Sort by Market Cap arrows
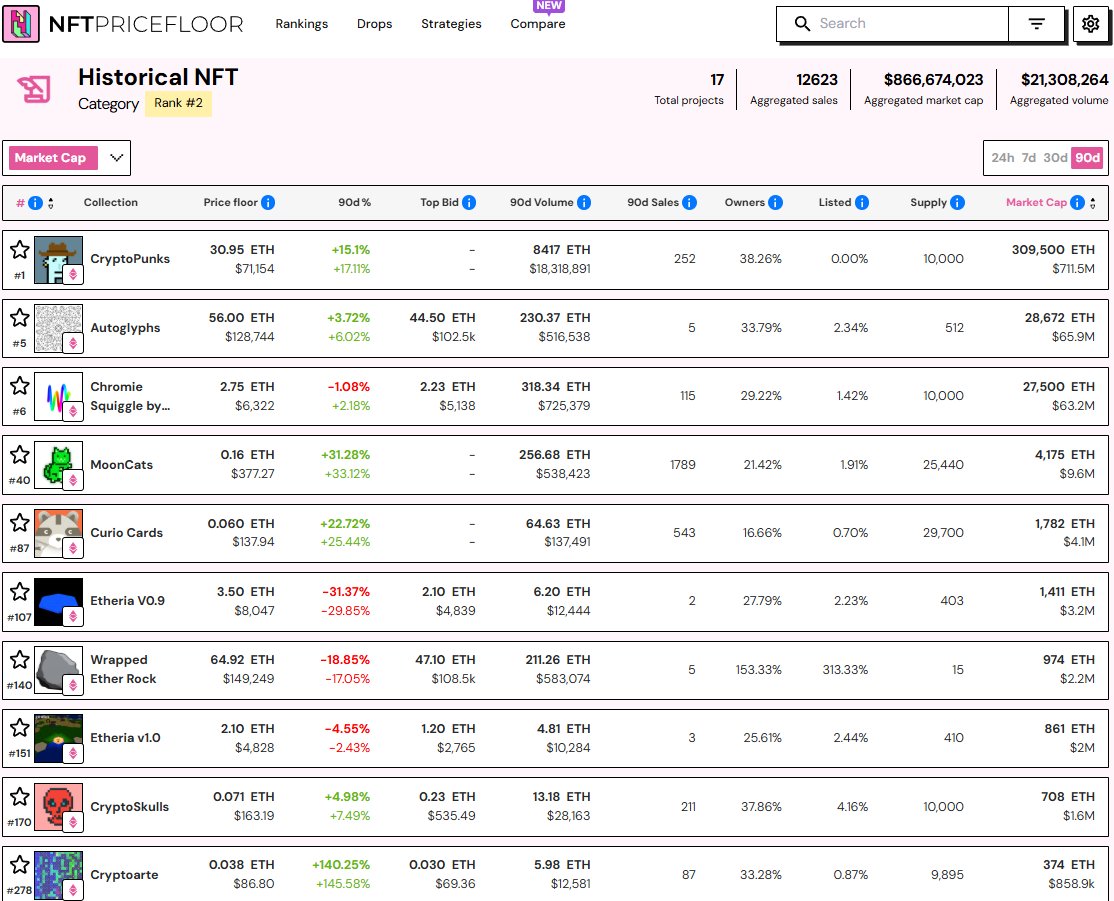Viewport: 1114px width, 901px height. point(1093,203)
